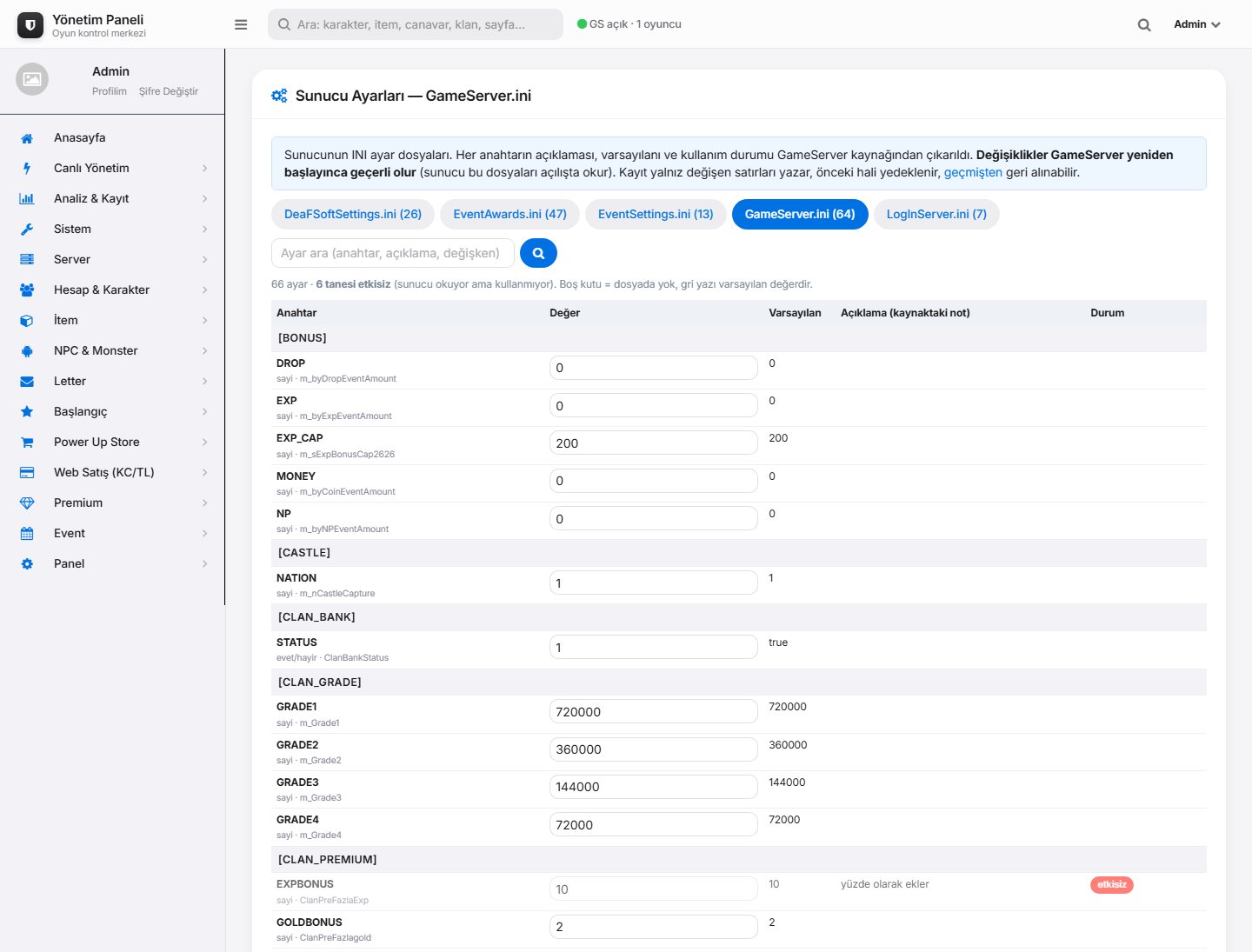Viewport: 1252px width, 952px height.
Task: Open the Admin user dropdown
Action: pyautogui.click(x=1197, y=24)
